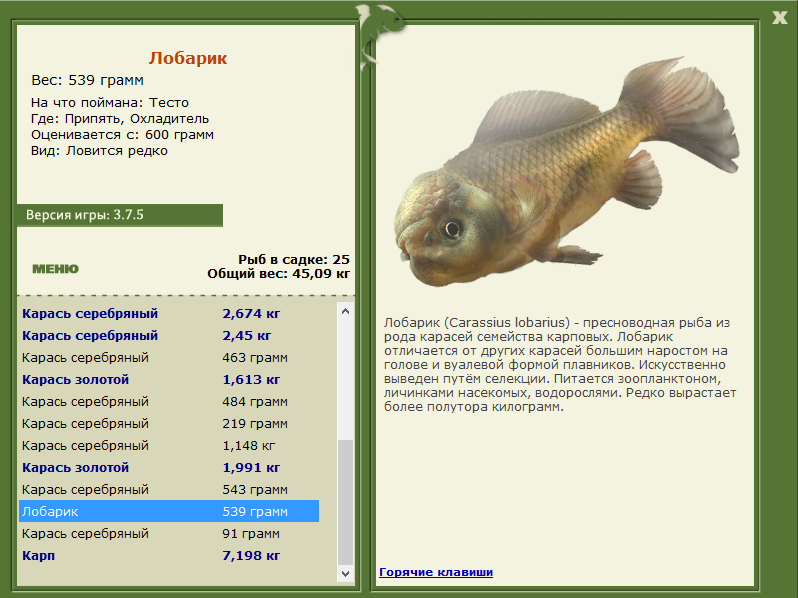The image size is (798, 598).
Task: Select Карась золотой 1,613 кг entry
Action: [169, 380]
